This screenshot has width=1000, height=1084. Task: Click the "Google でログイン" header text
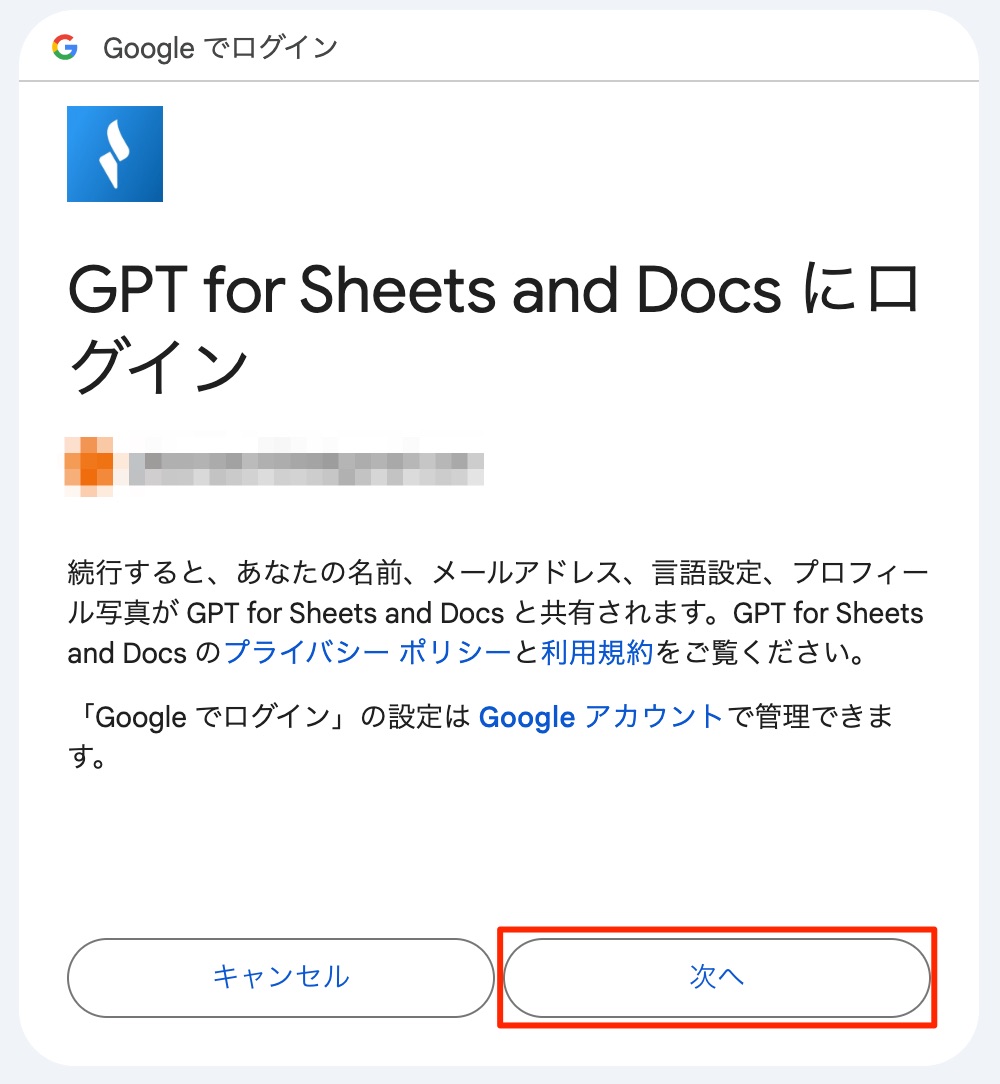[x=220, y=47]
